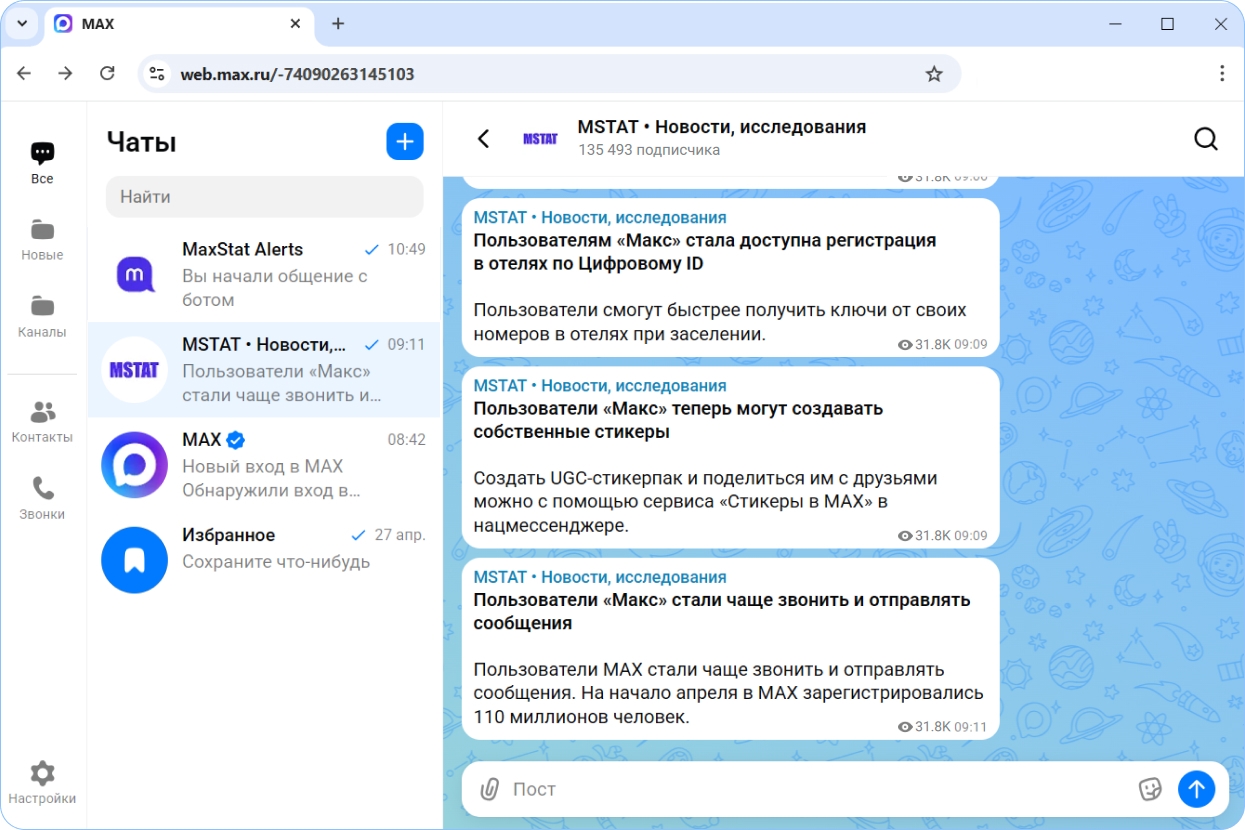Reload the page with the refresh button
This screenshot has height=830, width=1245.
(x=108, y=74)
